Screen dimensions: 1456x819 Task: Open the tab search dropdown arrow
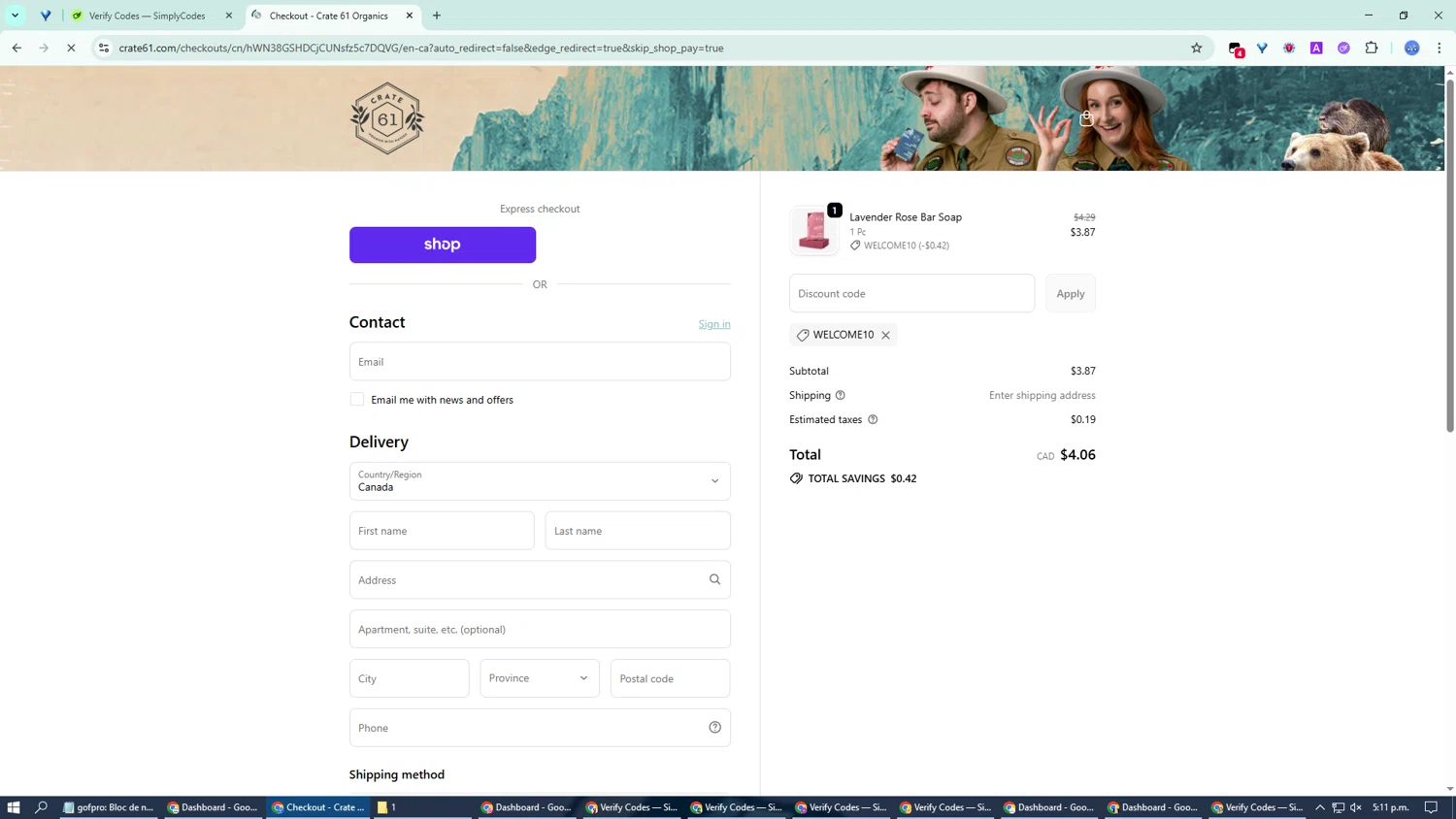16,16
